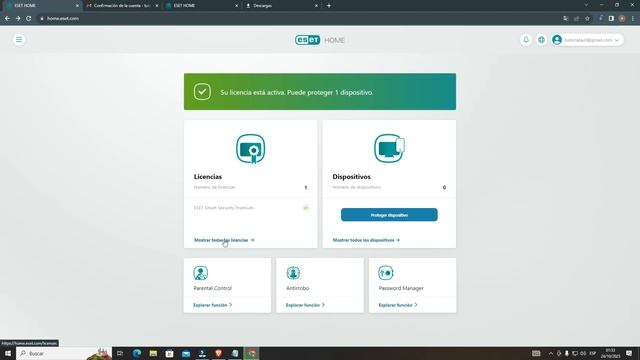Open Mostrar todos los dispositivos link

pos(366,240)
